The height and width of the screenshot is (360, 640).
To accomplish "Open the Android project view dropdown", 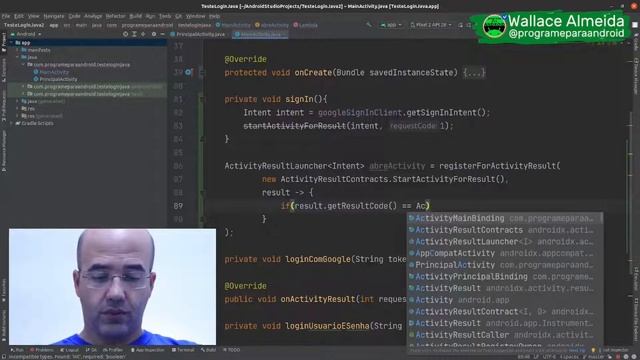I will pyautogui.click(x=26, y=34).
